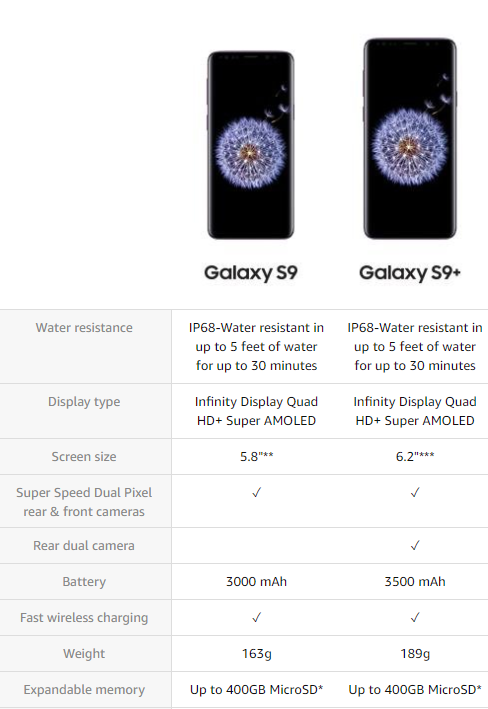488x709 pixels.
Task: Click the Water resistance row label
Action: (84, 327)
